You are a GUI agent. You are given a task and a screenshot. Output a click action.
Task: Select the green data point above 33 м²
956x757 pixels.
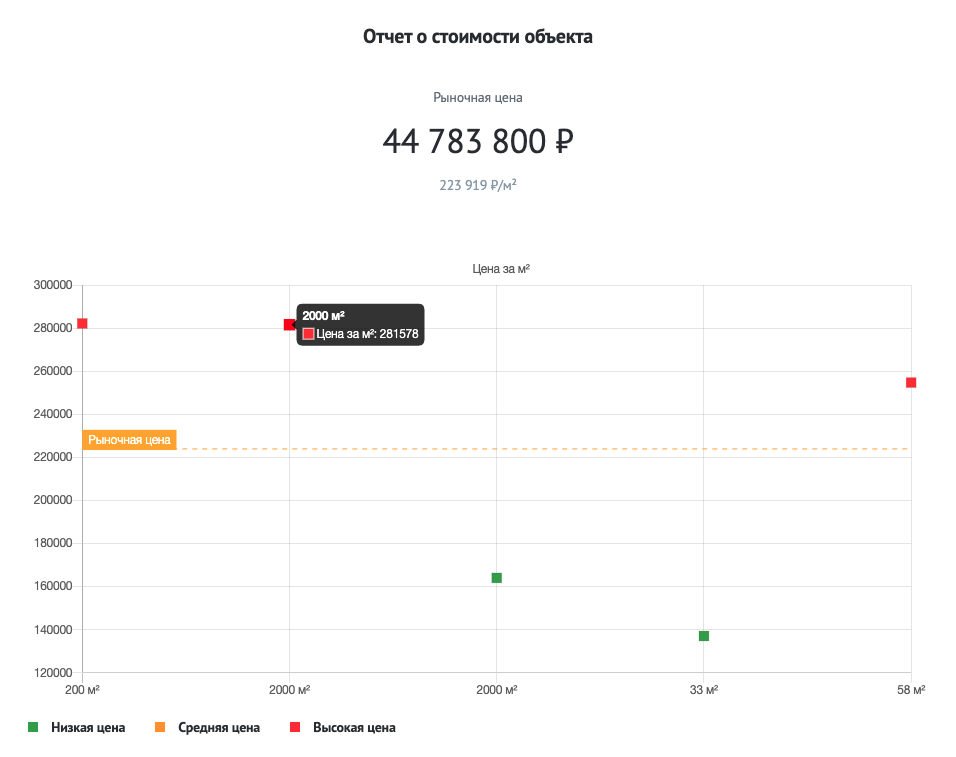coord(704,636)
